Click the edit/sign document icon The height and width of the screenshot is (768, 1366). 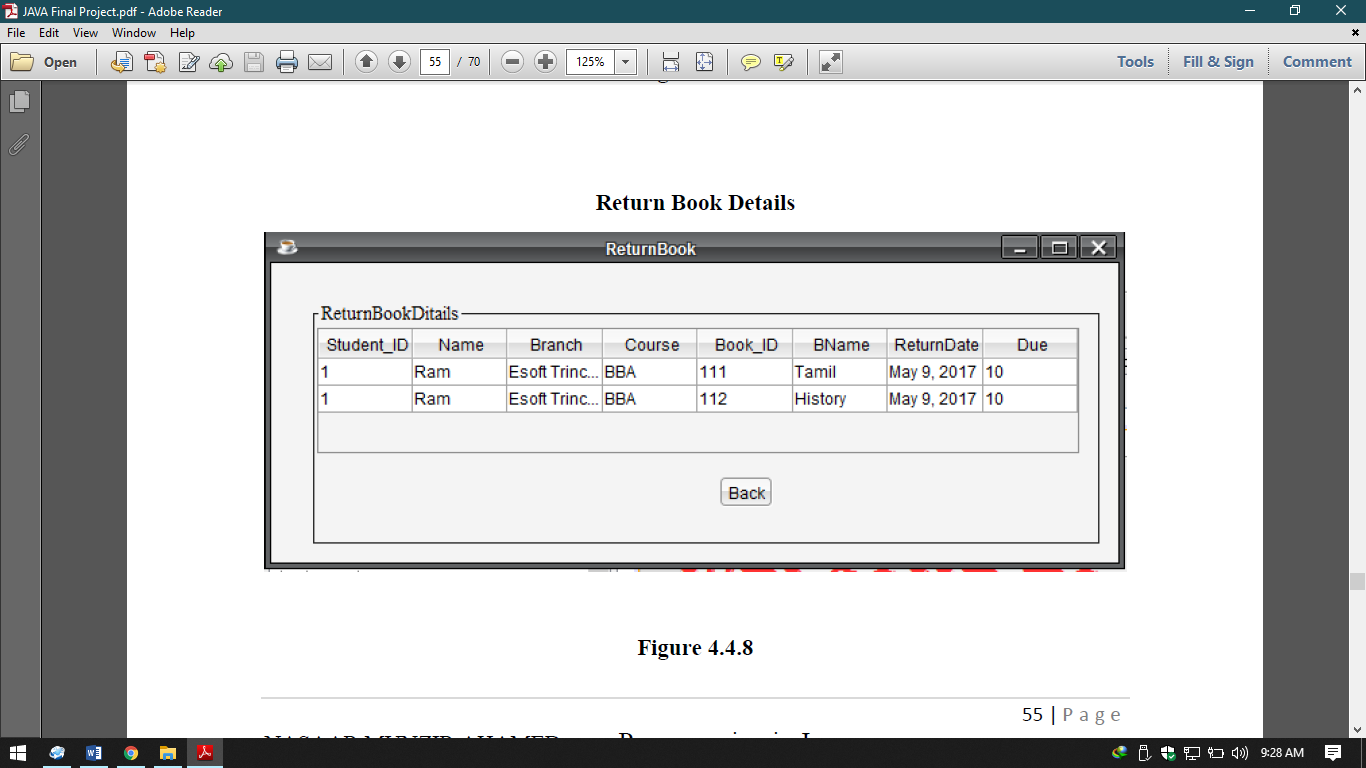point(188,62)
